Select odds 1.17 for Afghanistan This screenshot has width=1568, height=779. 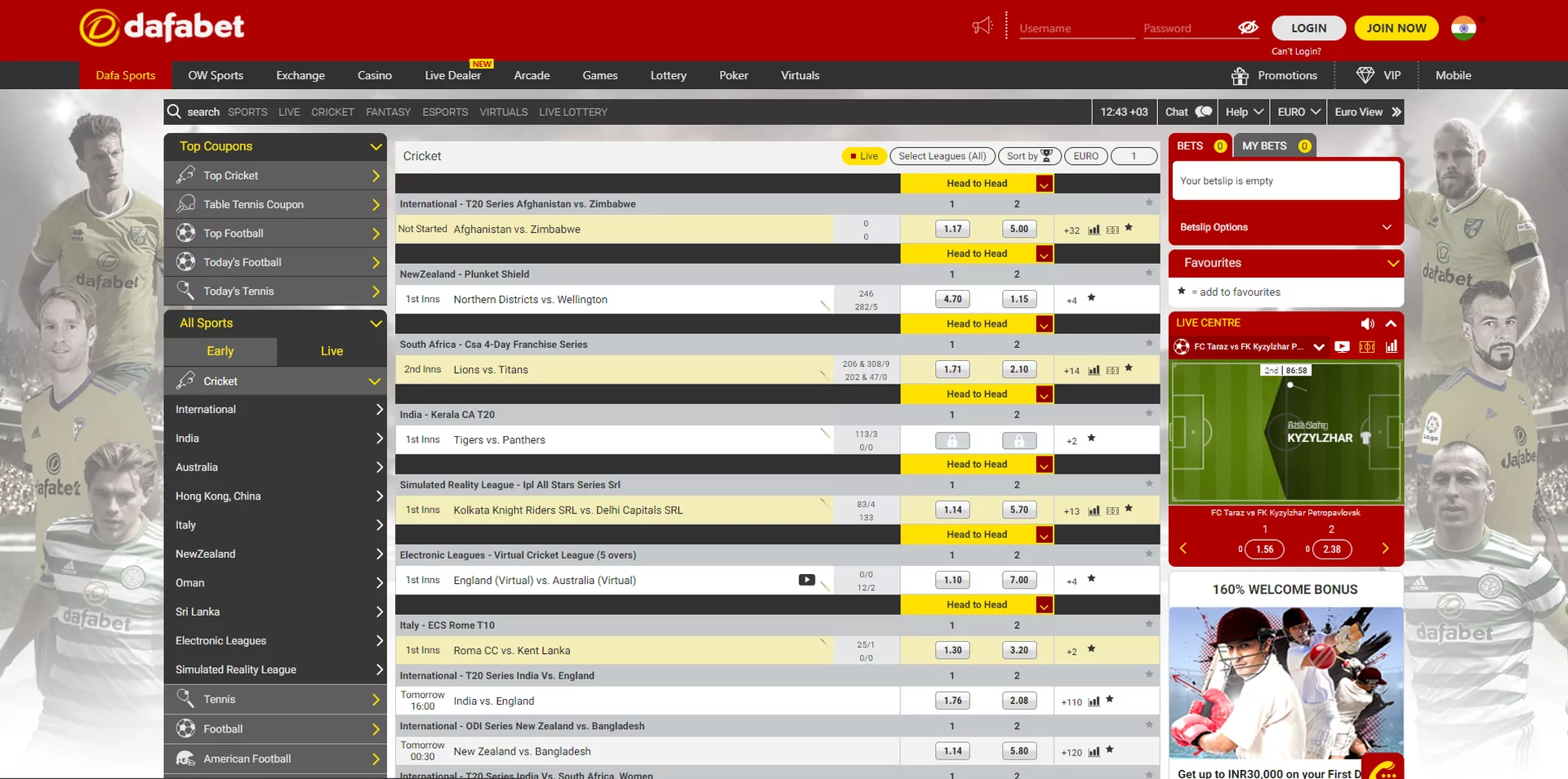[952, 229]
